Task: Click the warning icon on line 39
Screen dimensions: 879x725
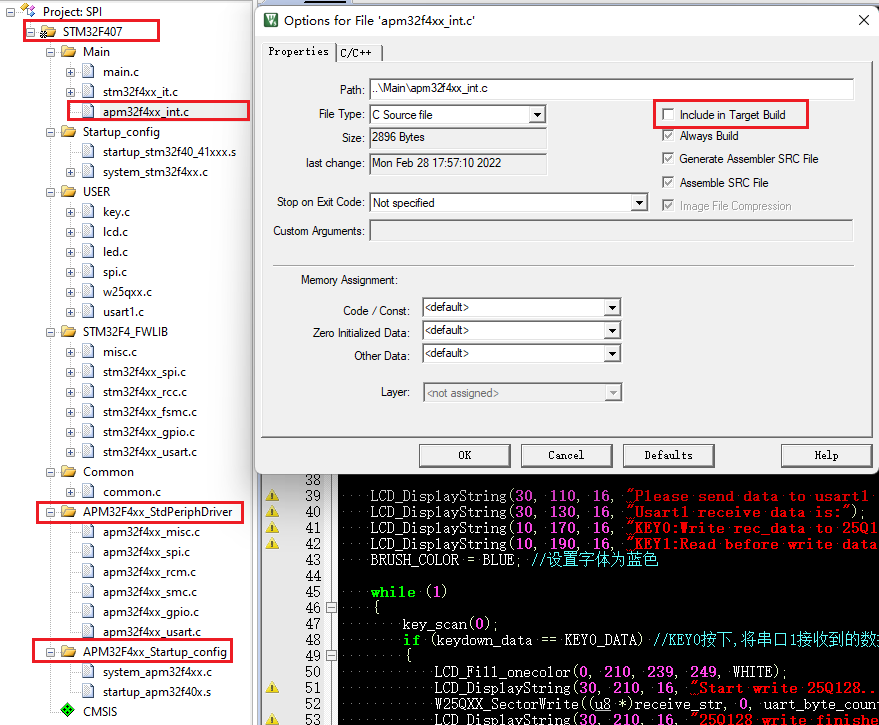Action: [271, 496]
